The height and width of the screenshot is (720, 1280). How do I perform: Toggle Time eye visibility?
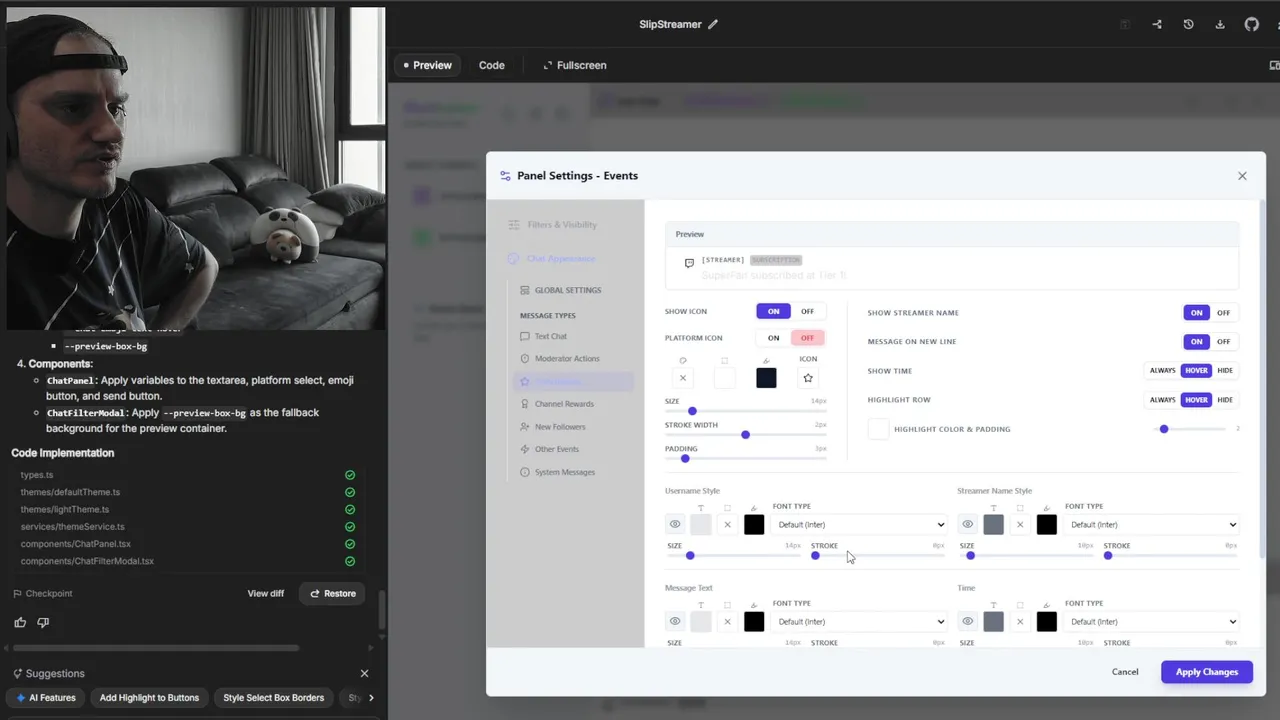tap(968, 621)
